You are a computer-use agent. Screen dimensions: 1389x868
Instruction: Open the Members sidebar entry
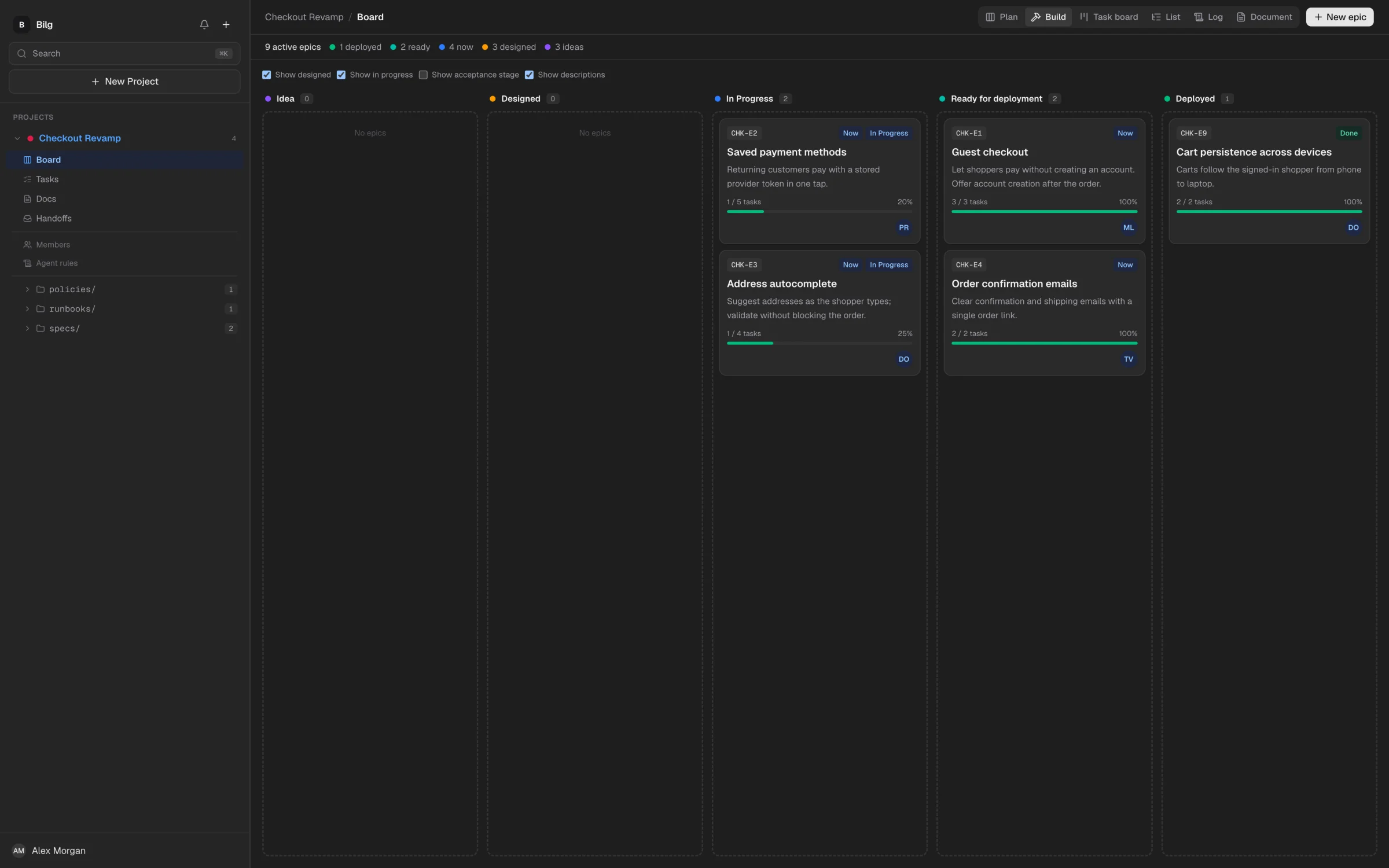124,245
